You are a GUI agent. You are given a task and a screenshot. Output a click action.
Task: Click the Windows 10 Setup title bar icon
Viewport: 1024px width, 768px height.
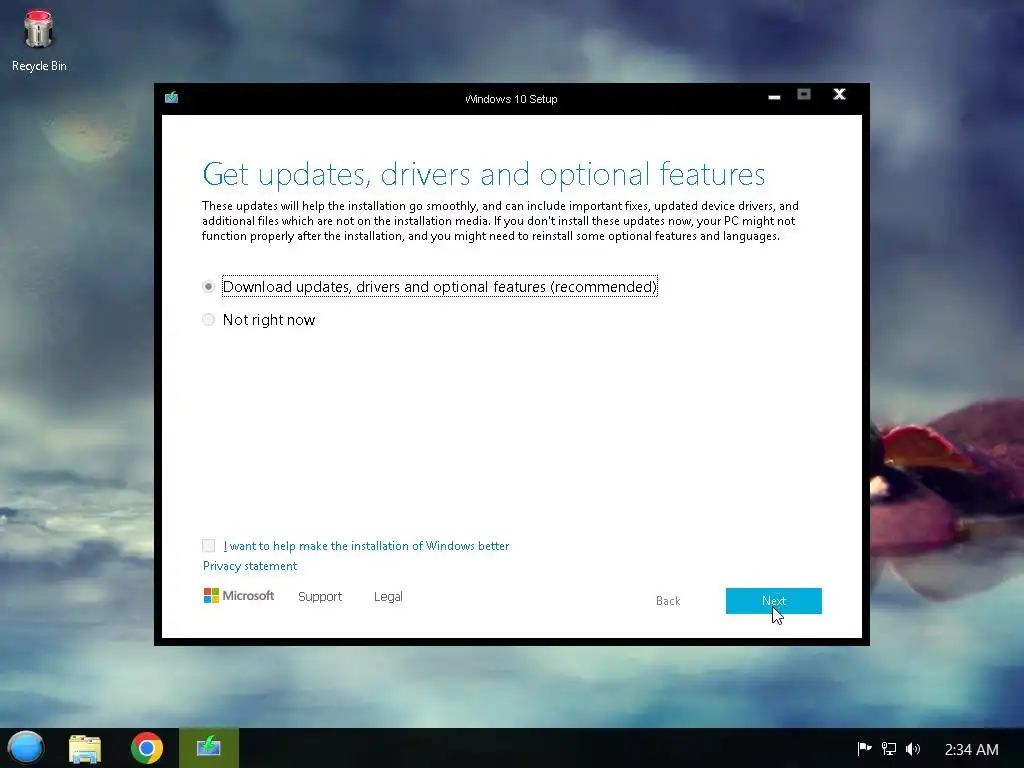pos(172,97)
